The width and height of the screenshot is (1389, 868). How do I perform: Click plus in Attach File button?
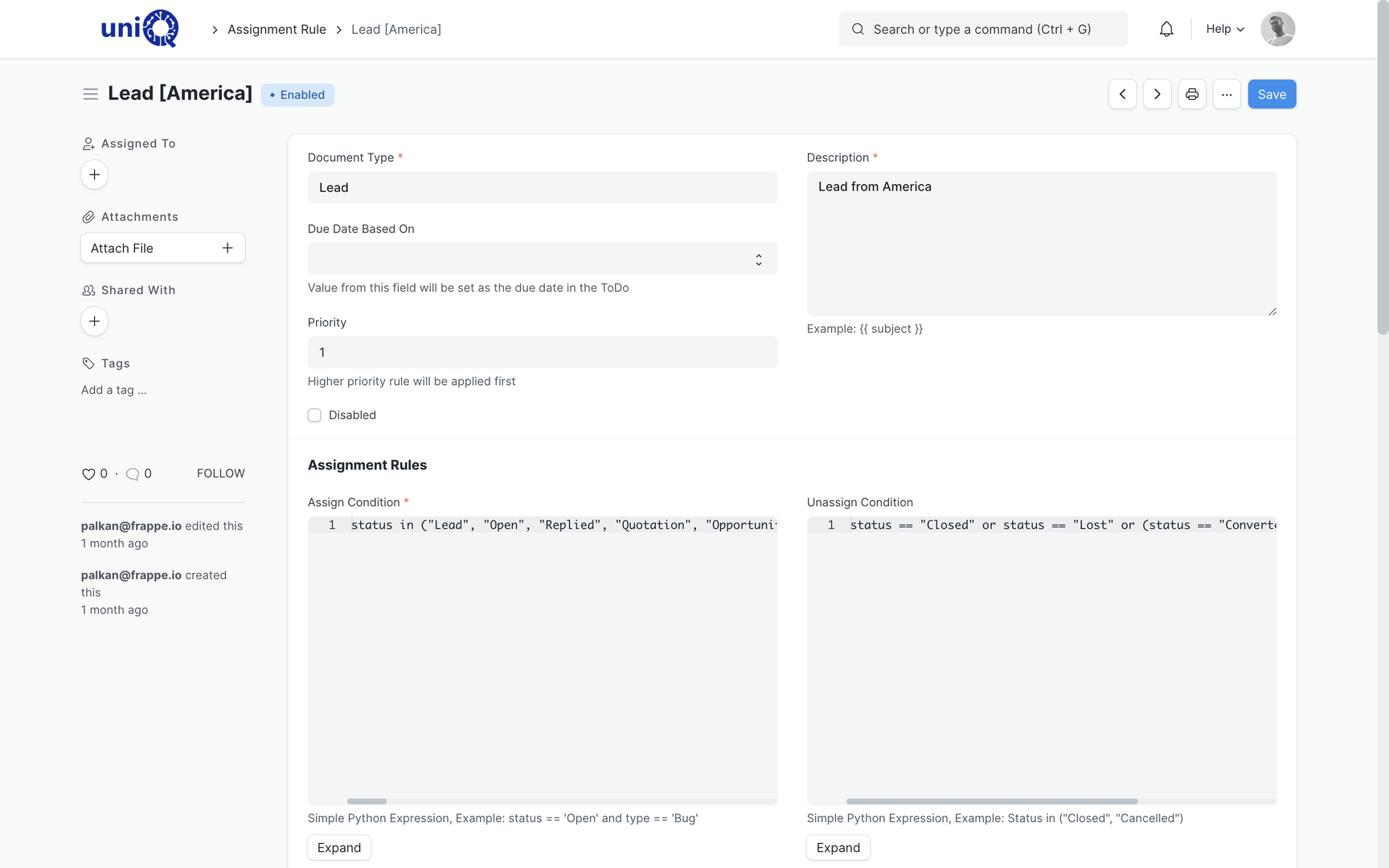pos(227,248)
